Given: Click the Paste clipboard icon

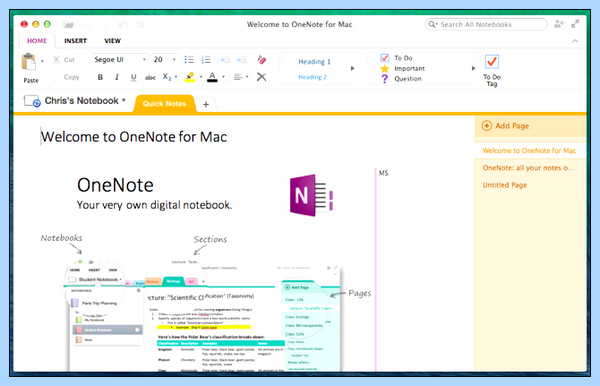Looking at the screenshot, I should [29, 62].
